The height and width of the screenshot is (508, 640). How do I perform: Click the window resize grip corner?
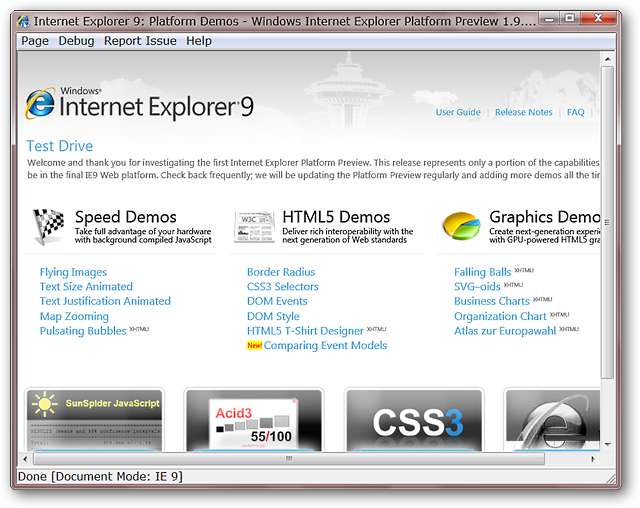(610, 478)
